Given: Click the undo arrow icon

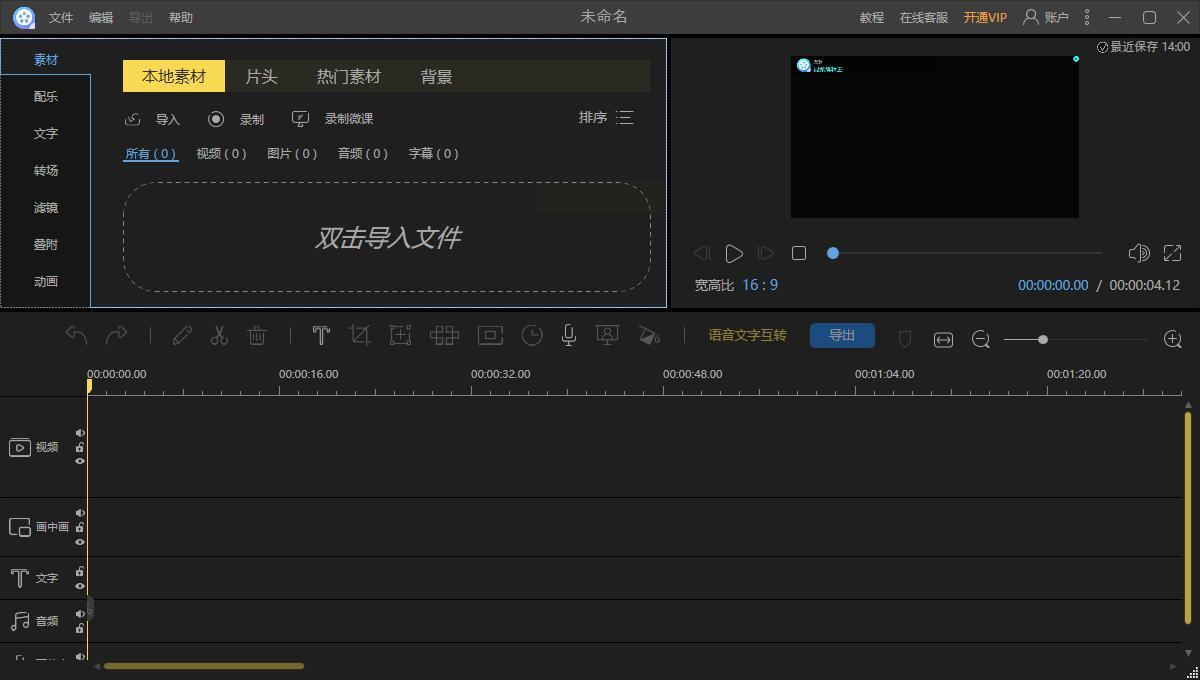Looking at the screenshot, I should [77, 335].
